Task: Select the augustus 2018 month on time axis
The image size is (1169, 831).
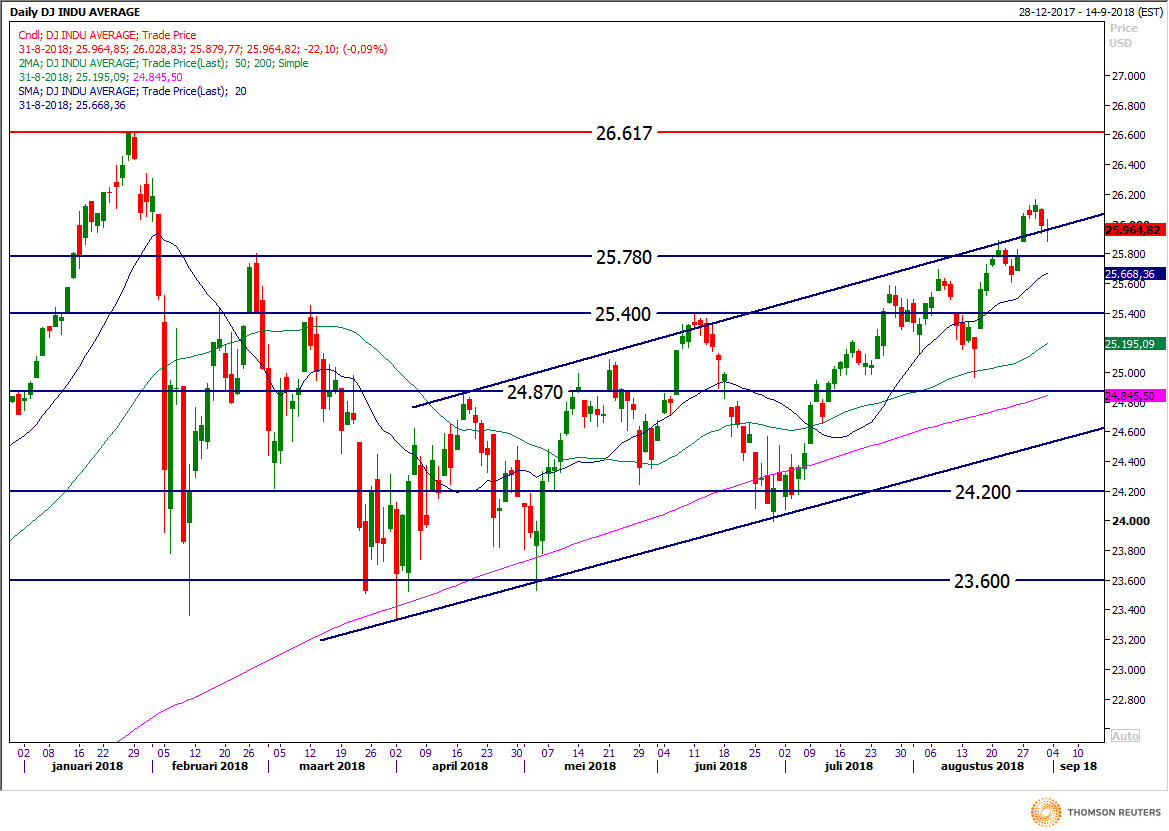Action: coord(981,766)
